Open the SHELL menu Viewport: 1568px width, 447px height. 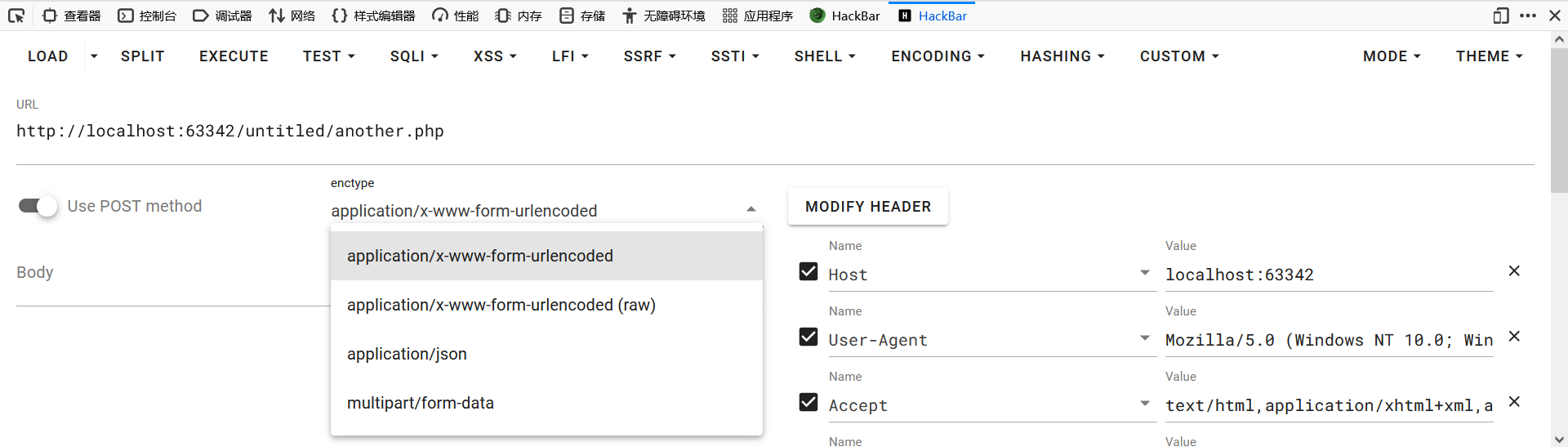point(825,56)
